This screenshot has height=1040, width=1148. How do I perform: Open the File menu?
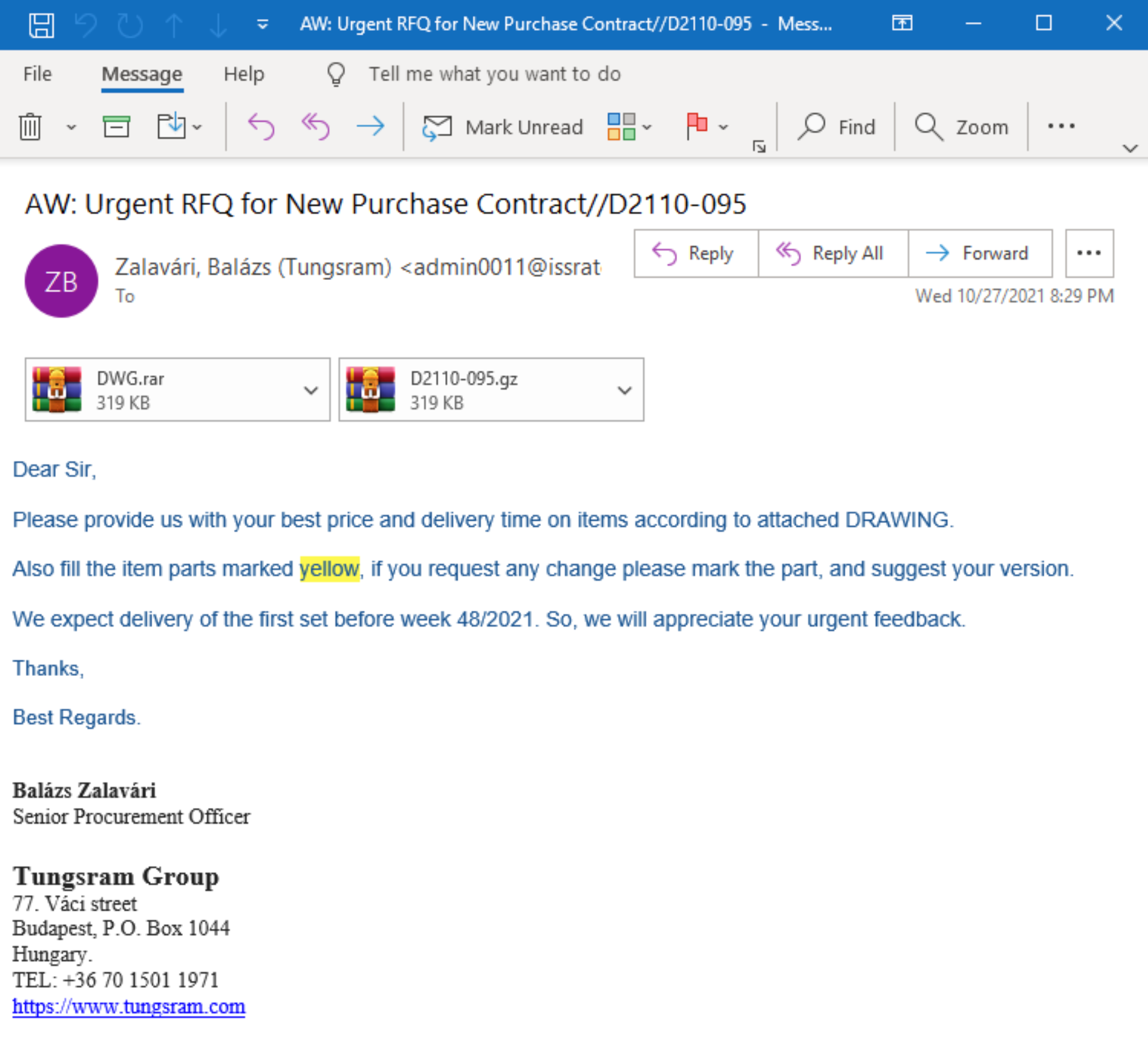coord(37,74)
